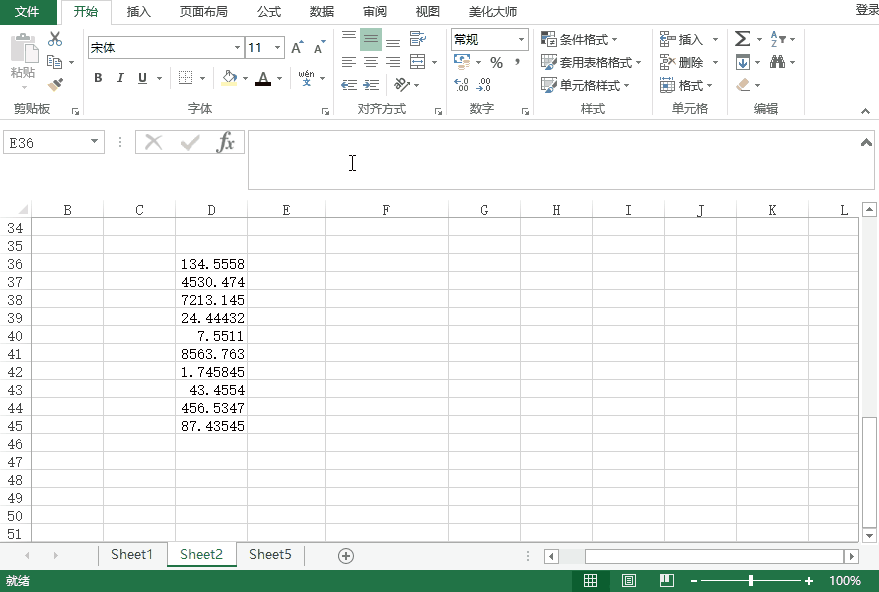Collapse the ribbon with the arrow
Viewport: 879px width, 592px height.
[866, 111]
